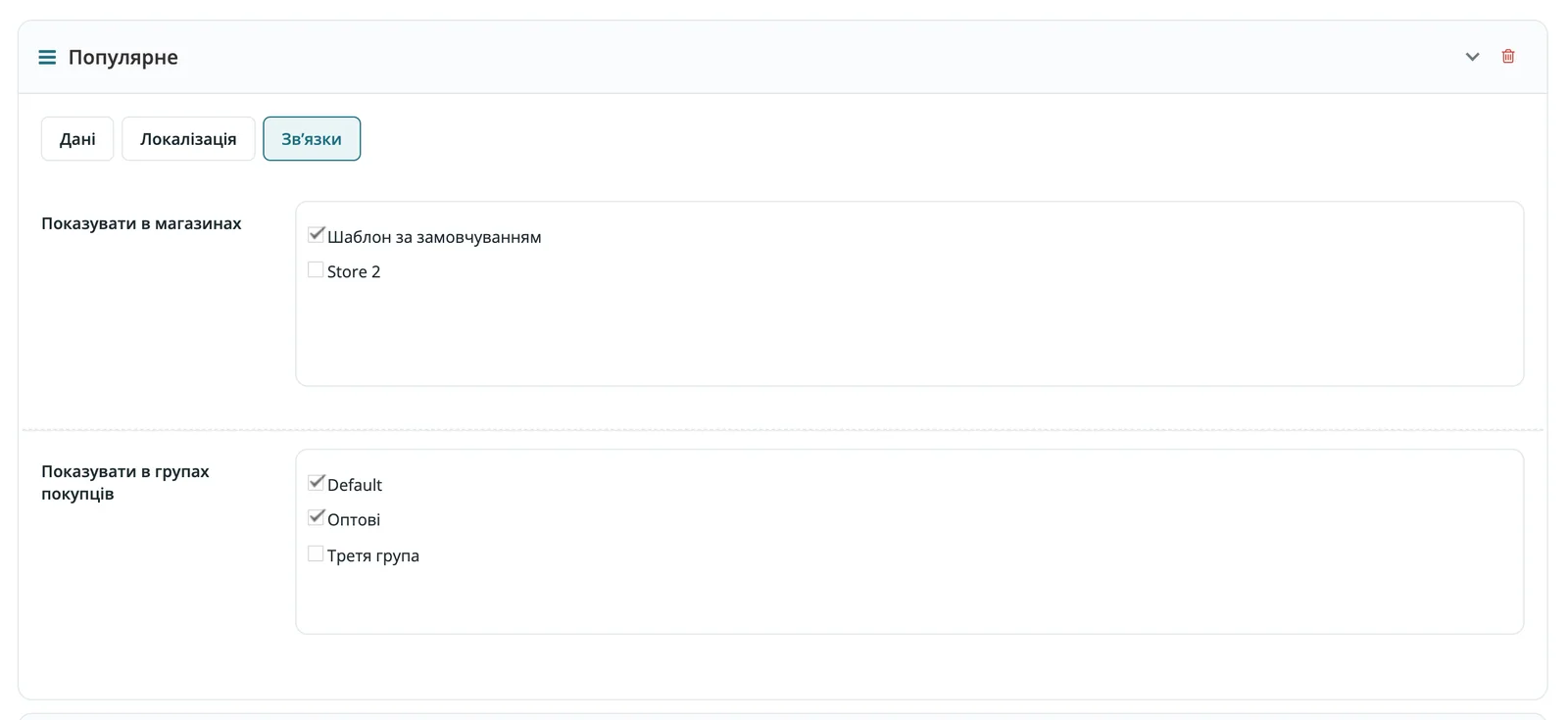Enable the Store 2 checkbox
Viewport: 1568px width, 720px height.
[316, 269]
